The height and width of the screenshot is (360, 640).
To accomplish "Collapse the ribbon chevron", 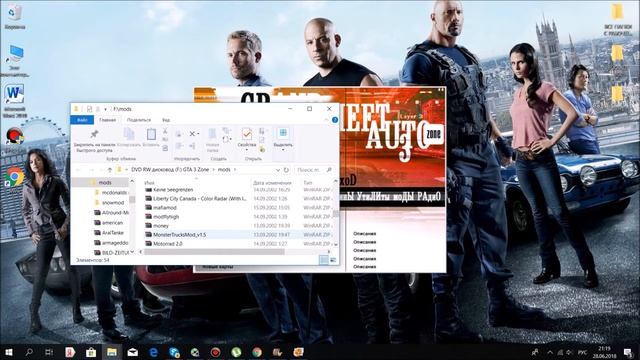I will click(326, 120).
